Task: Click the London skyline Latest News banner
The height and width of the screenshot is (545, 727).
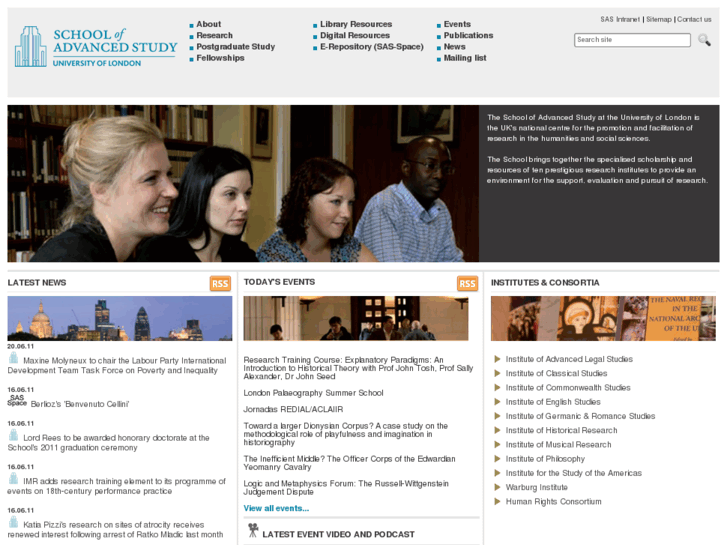Action: click(120, 319)
